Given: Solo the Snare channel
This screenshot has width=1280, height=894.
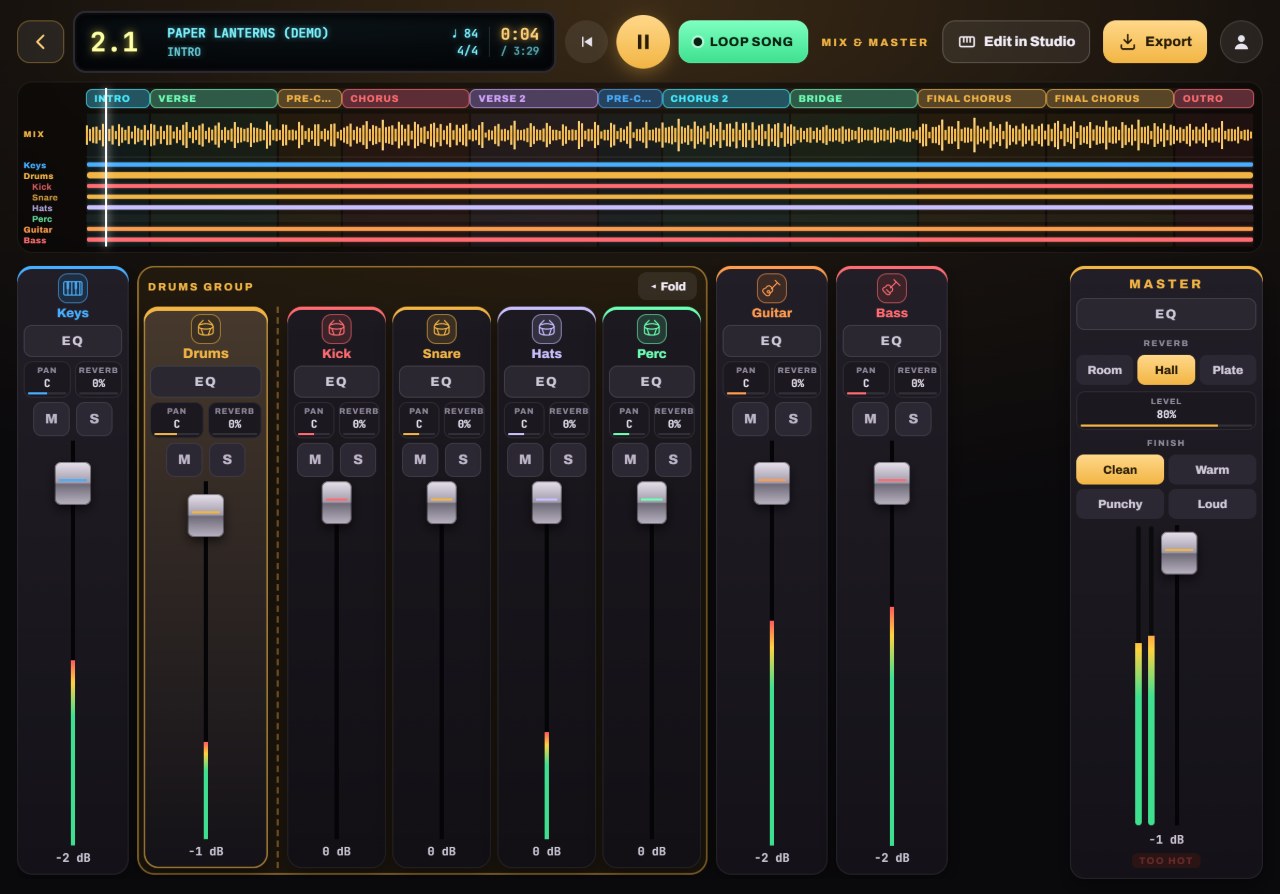Looking at the screenshot, I should [x=463, y=460].
